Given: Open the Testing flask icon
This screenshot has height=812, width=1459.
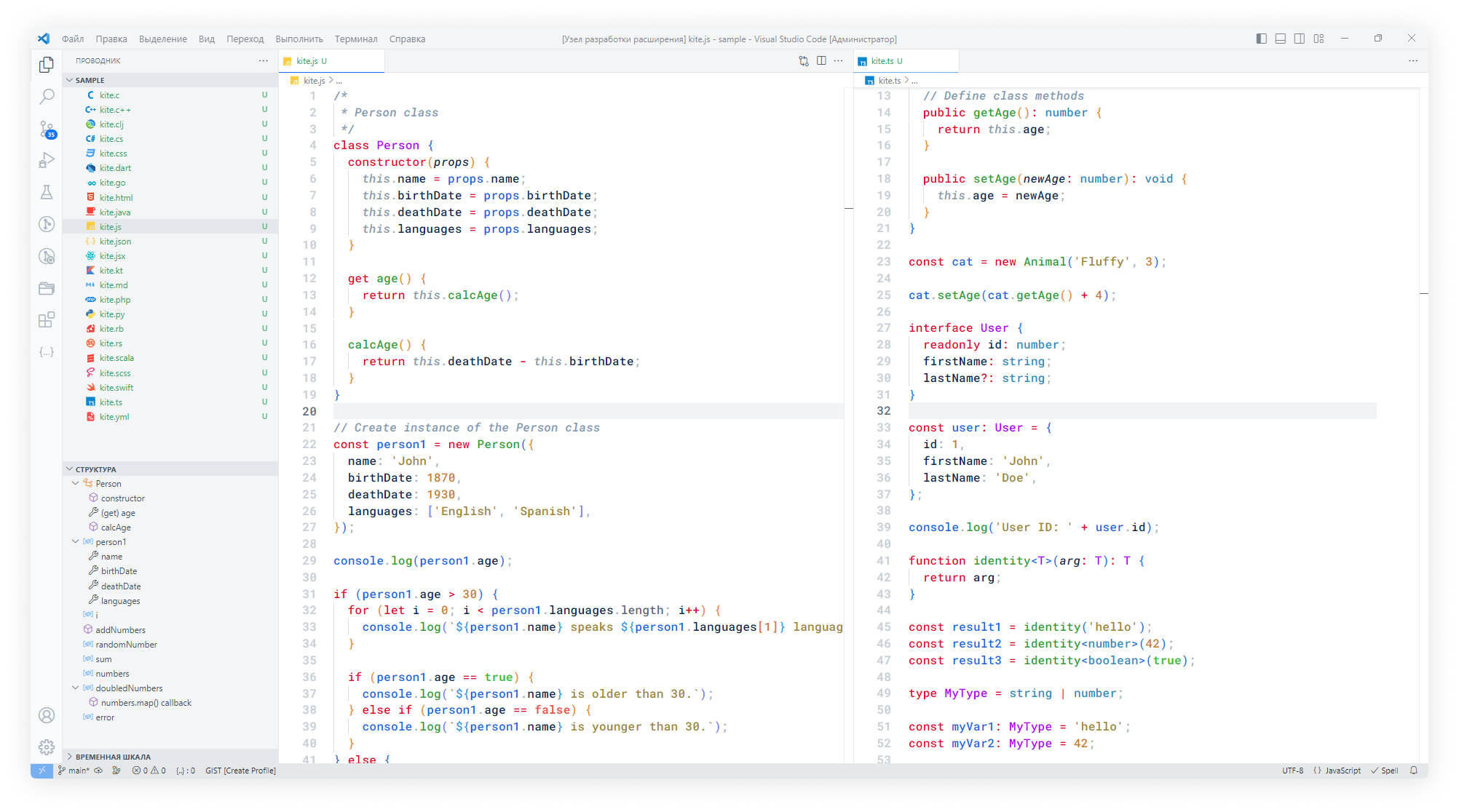Looking at the screenshot, I should tap(47, 192).
